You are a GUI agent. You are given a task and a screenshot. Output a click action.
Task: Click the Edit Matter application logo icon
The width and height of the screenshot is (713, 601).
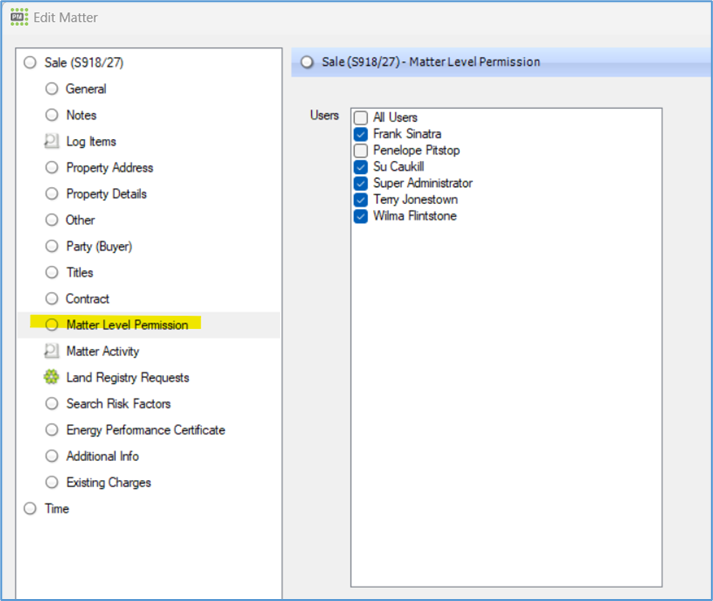coord(19,17)
